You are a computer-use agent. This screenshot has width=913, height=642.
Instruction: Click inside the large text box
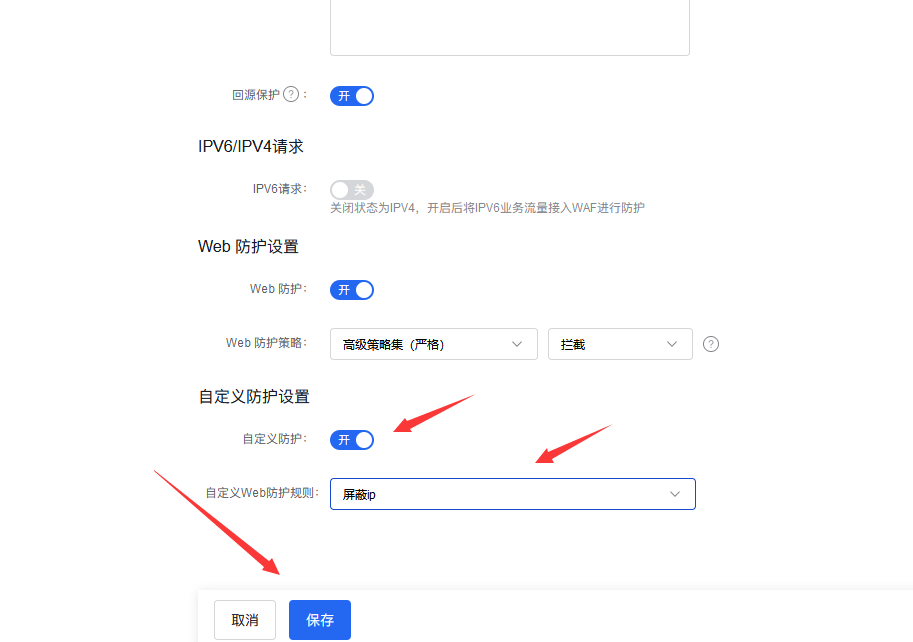click(x=509, y=26)
